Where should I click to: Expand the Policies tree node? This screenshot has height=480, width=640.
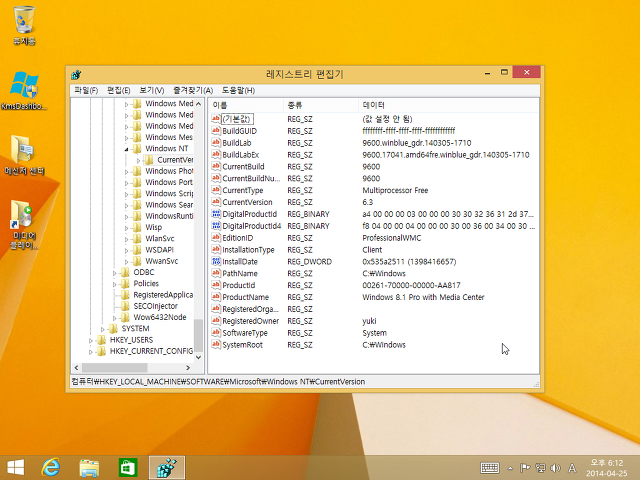pyautogui.click(x=114, y=284)
